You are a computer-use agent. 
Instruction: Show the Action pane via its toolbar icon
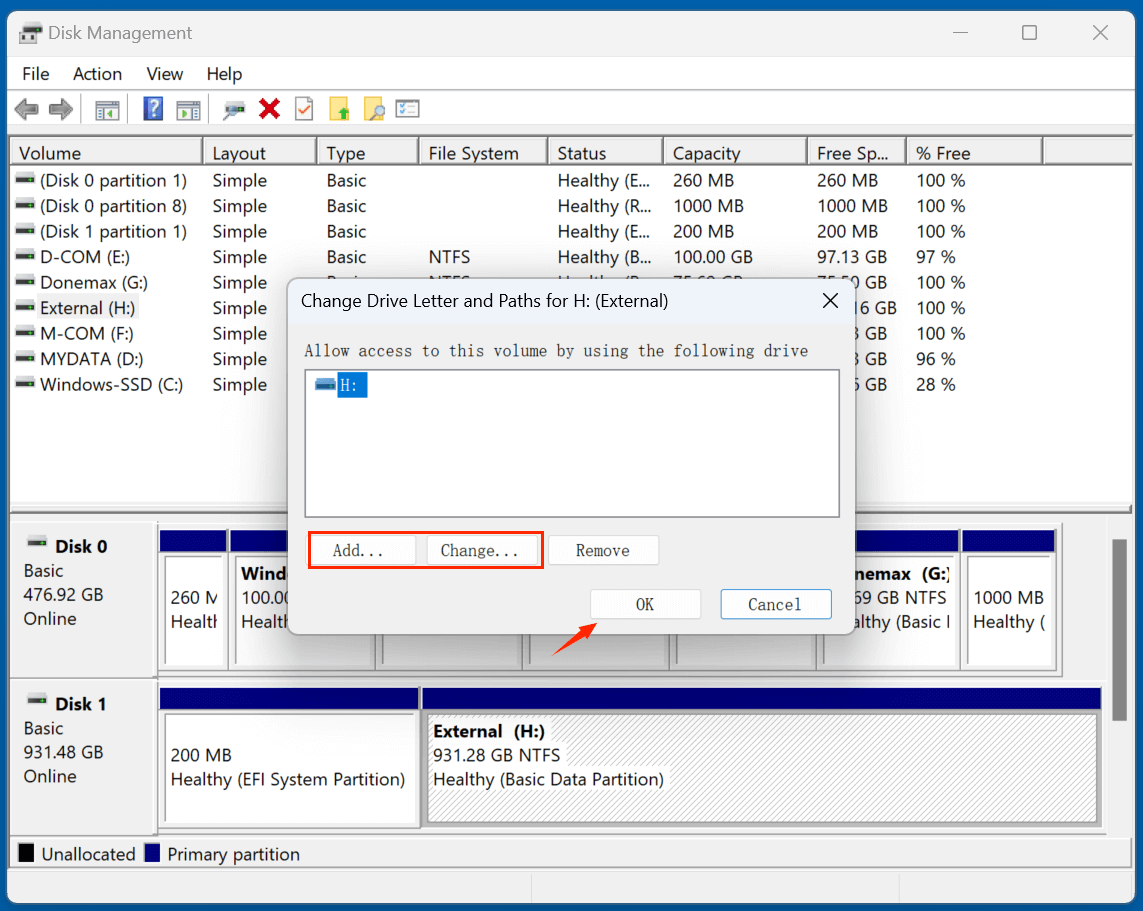188,109
